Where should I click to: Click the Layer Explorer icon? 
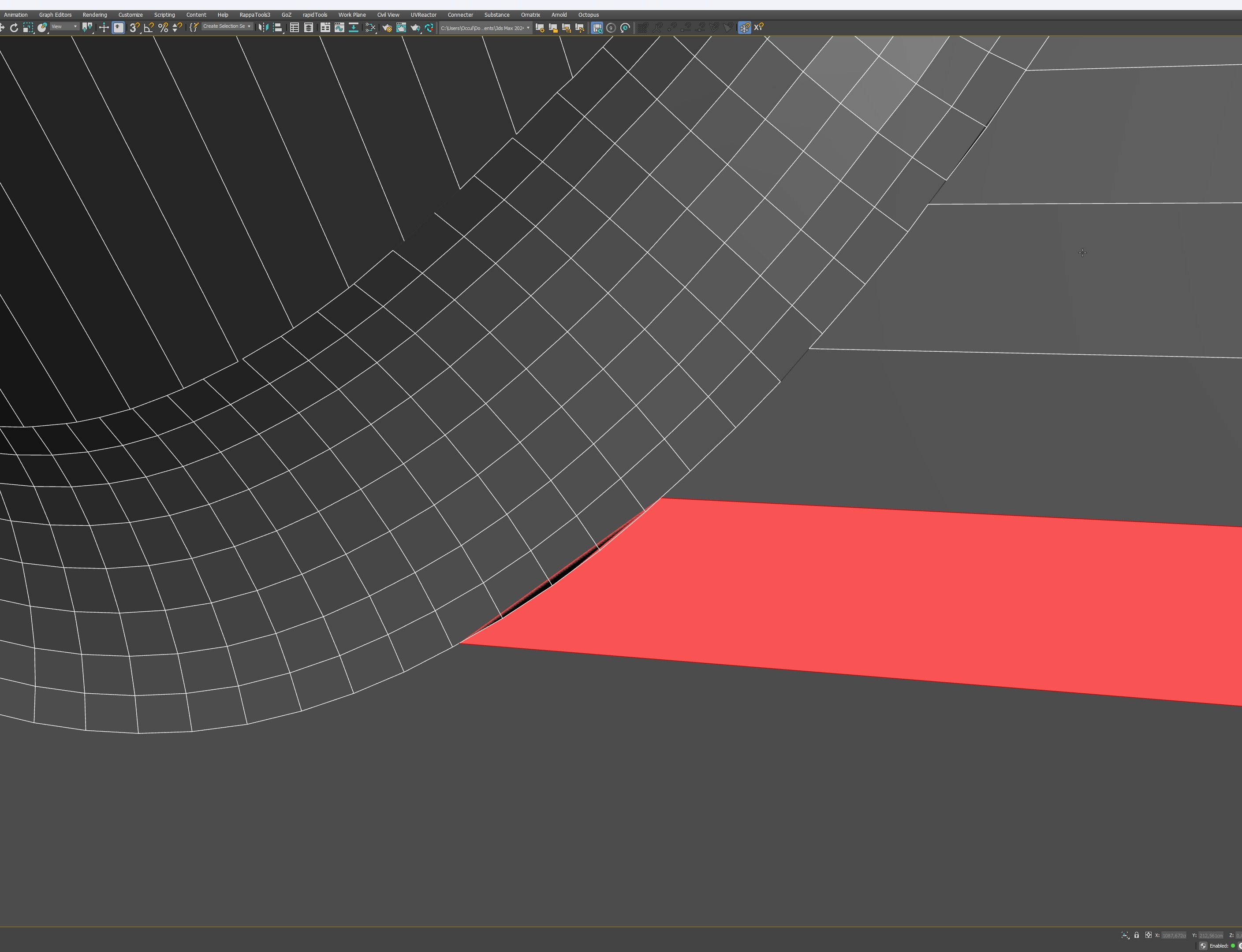pyautogui.click(x=308, y=27)
